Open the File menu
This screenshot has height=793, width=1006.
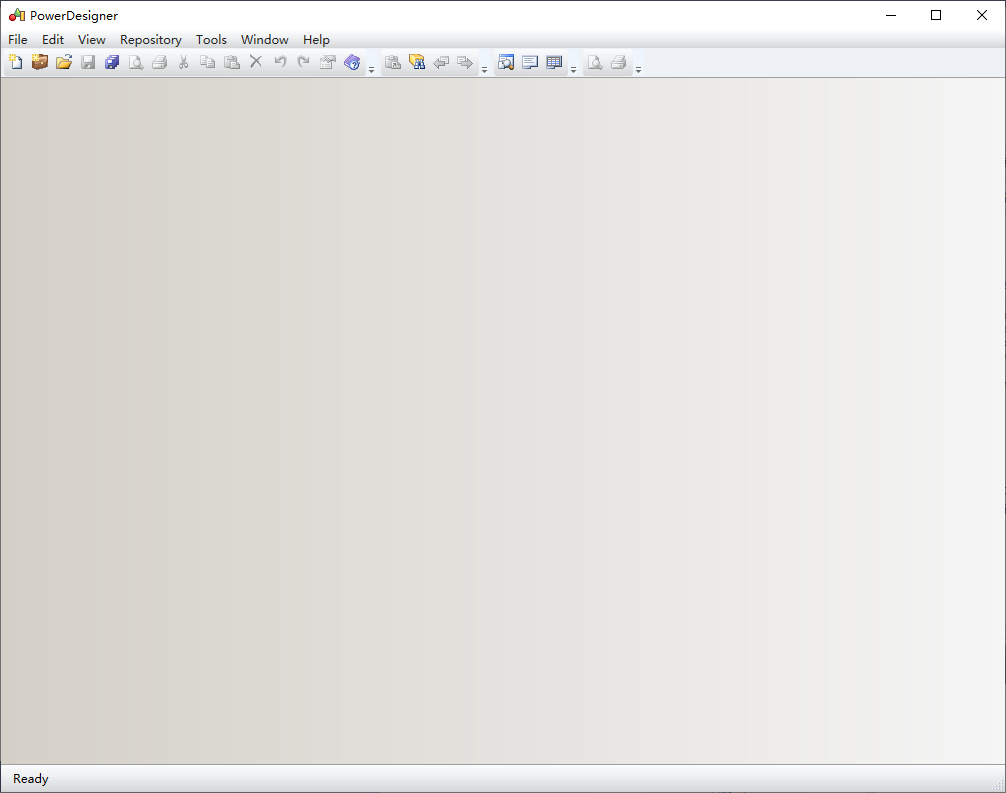tap(18, 40)
